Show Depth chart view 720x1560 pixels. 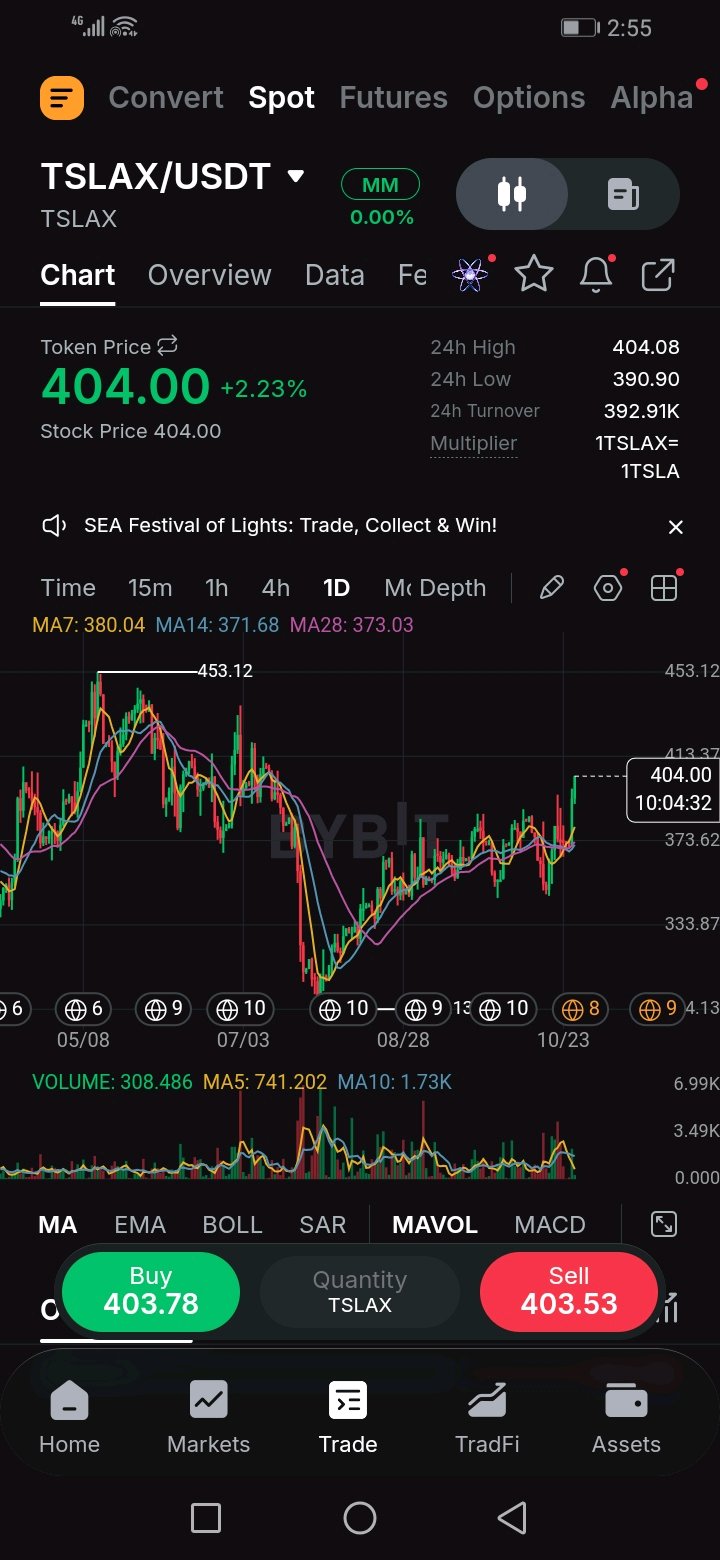click(453, 588)
